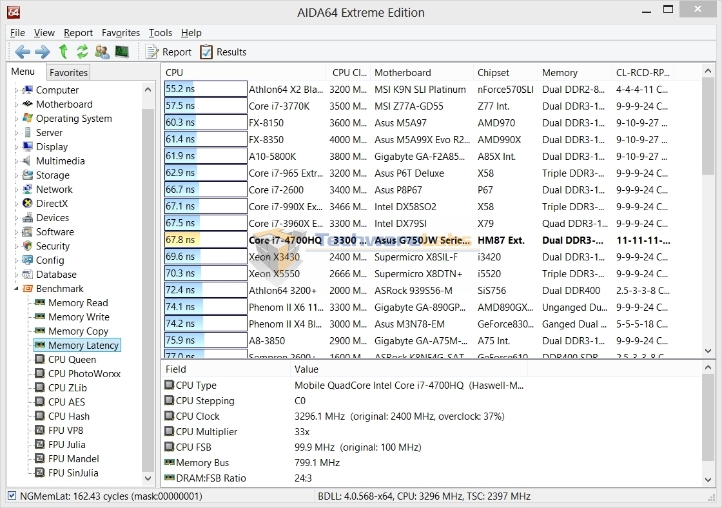This screenshot has width=722, height=508.
Task: Select the Computer icon in tree
Action: pyautogui.click(x=28, y=90)
